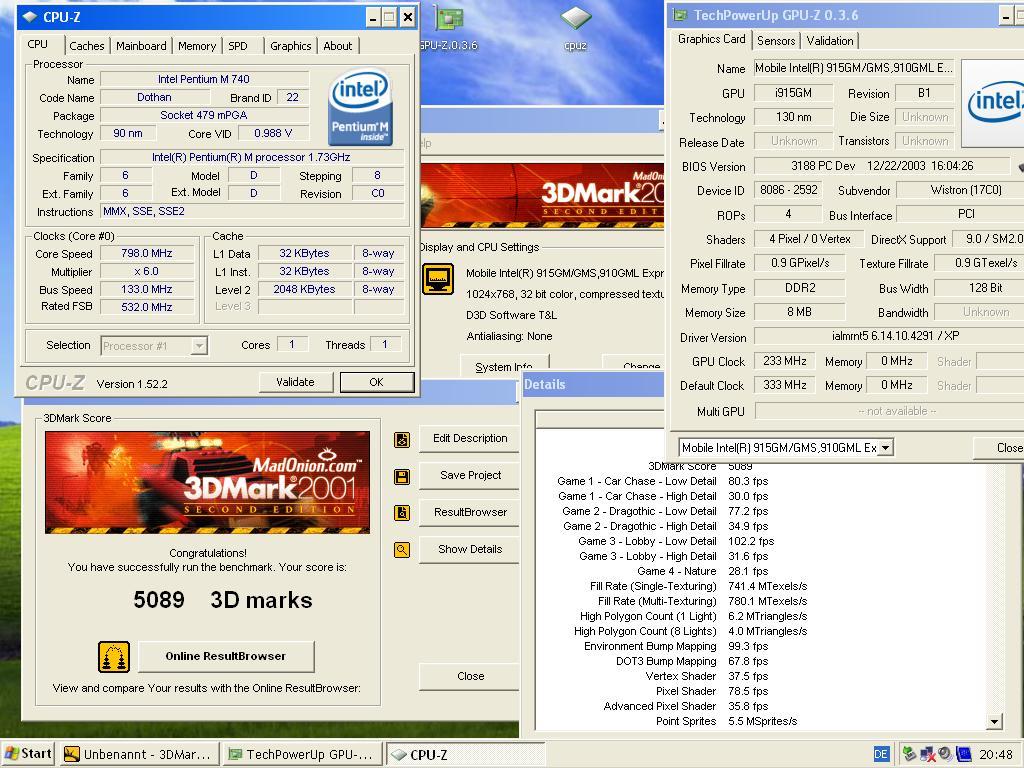
Task: Switch to Unbenannt - 3DMark taskbar button
Action: pyautogui.click(x=138, y=754)
